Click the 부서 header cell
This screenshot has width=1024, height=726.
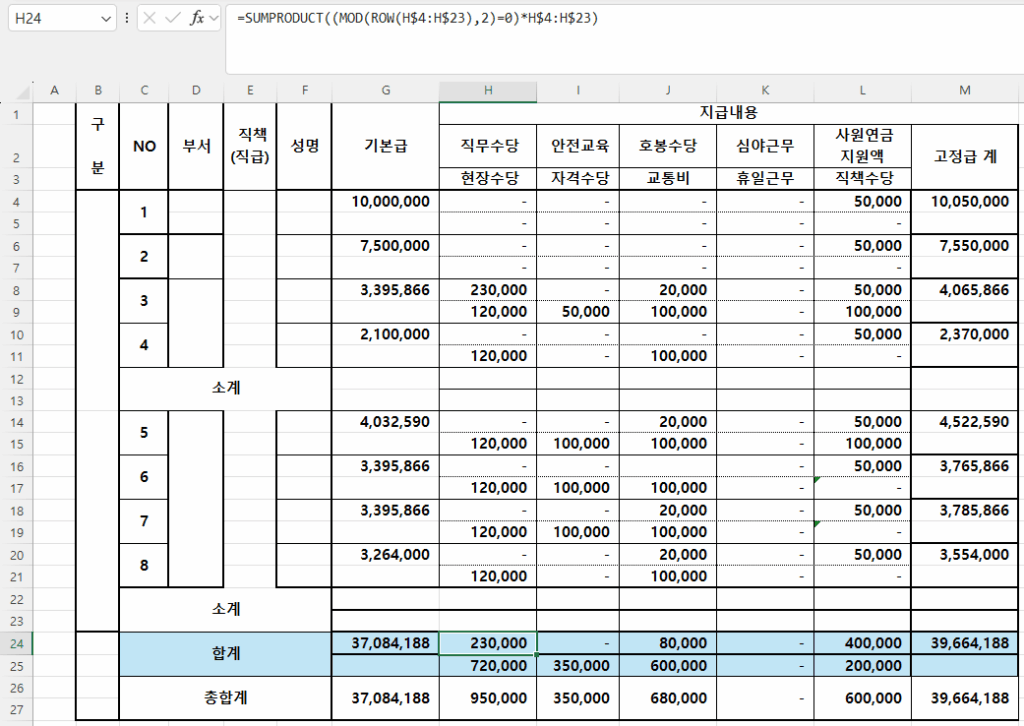[x=196, y=146]
